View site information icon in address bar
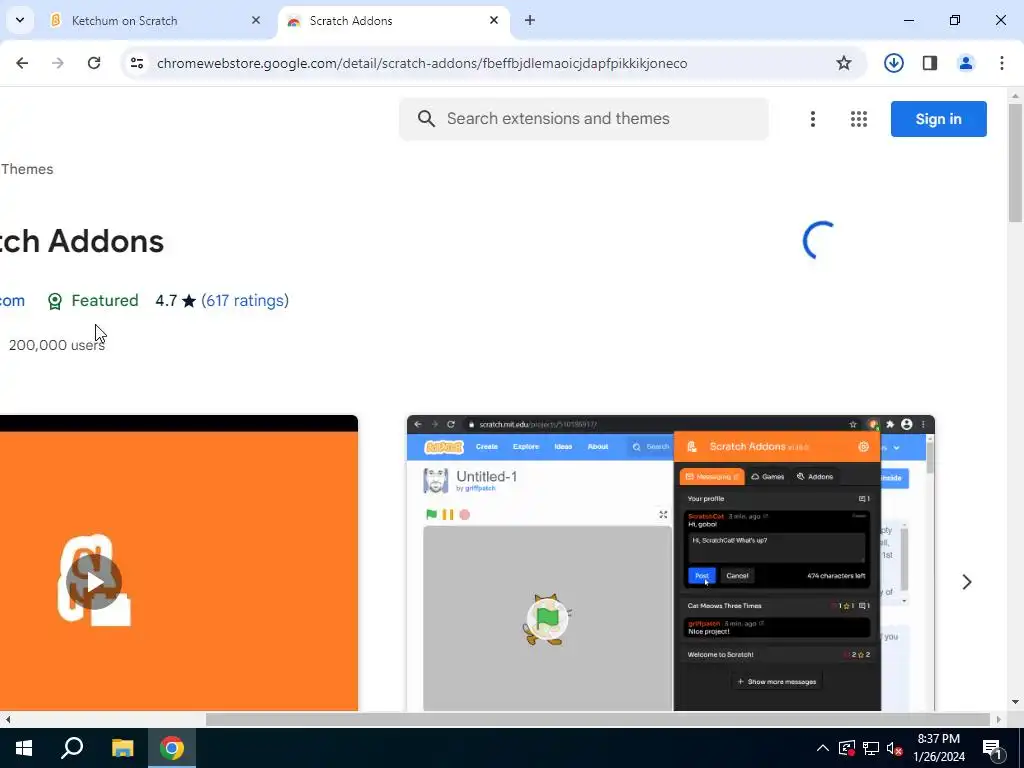The width and height of the screenshot is (1024, 768). (x=137, y=63)
